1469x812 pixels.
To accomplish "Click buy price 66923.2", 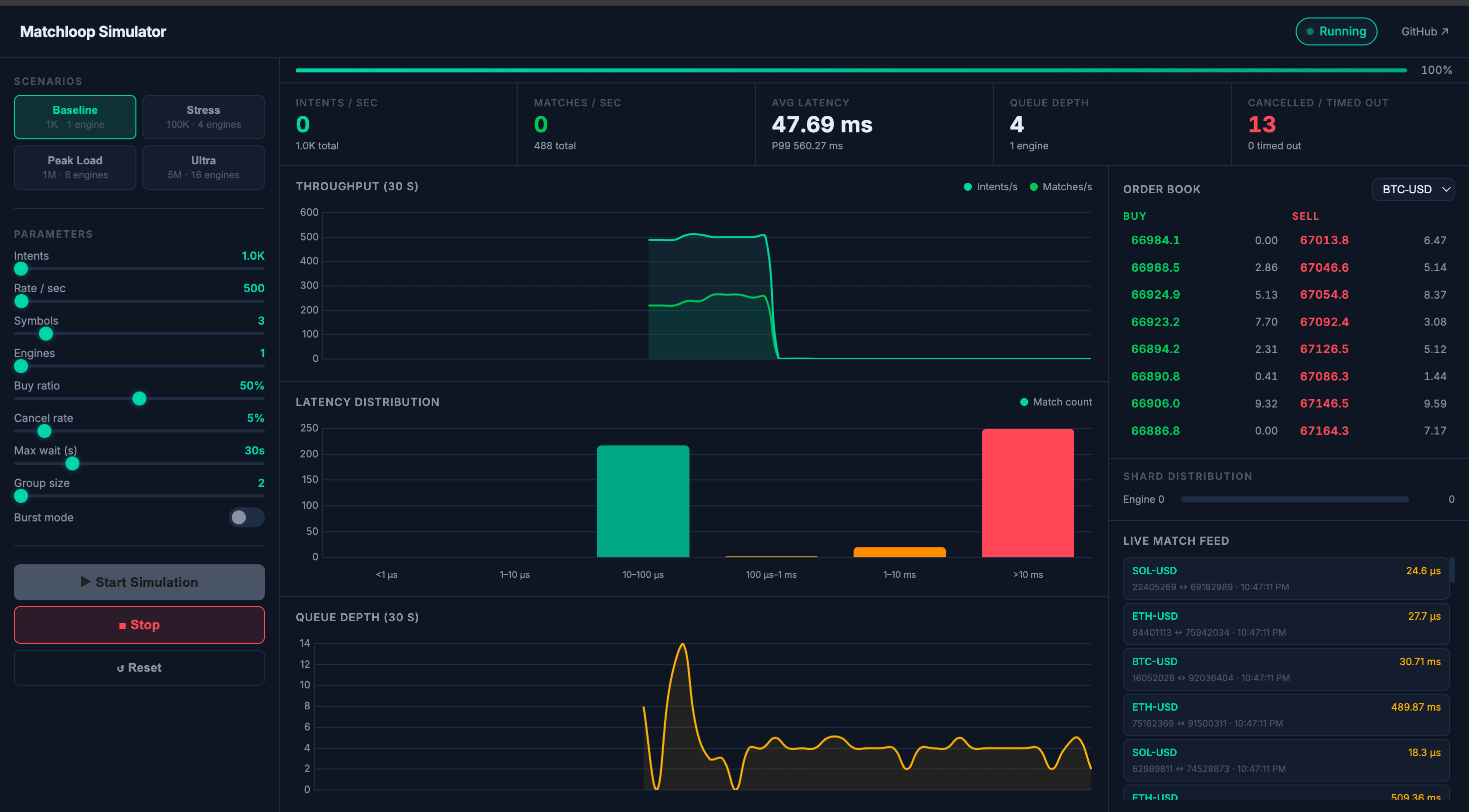I will (1155, 322).
